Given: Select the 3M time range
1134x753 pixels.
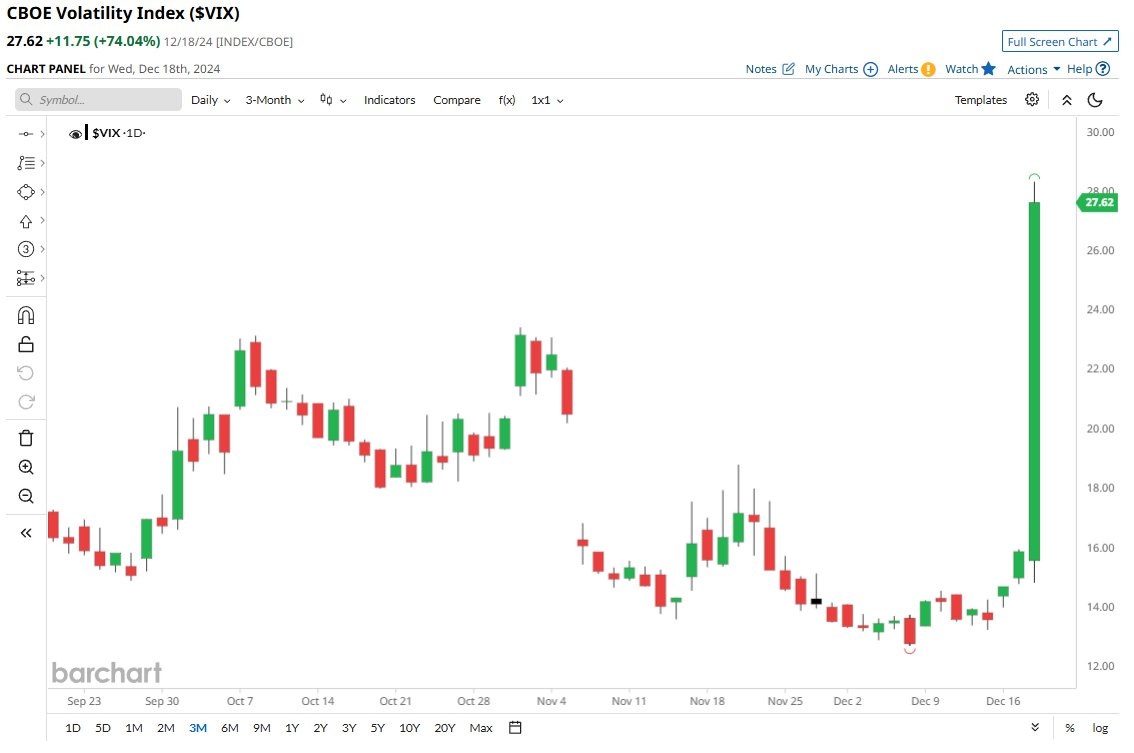Looking at the screenshot, I should (x=198, y=728).
